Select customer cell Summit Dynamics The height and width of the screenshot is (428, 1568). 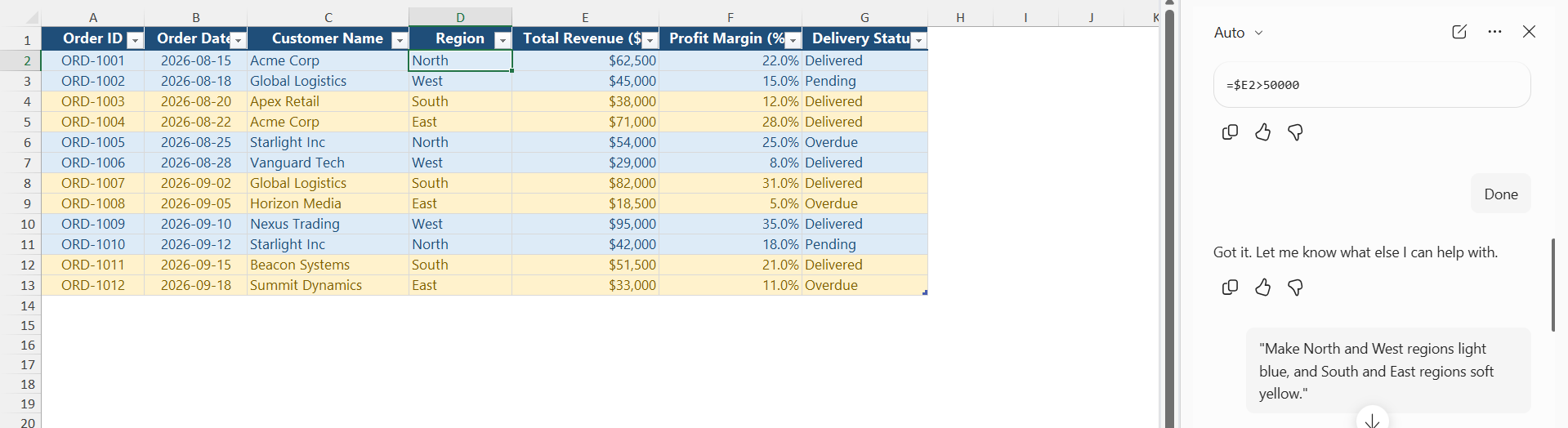pyautogui.click(x=328, y=285)
